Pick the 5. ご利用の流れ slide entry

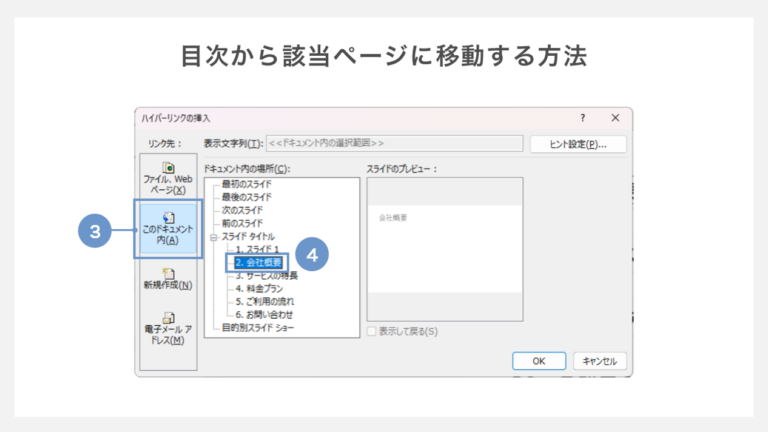(265, 301)
